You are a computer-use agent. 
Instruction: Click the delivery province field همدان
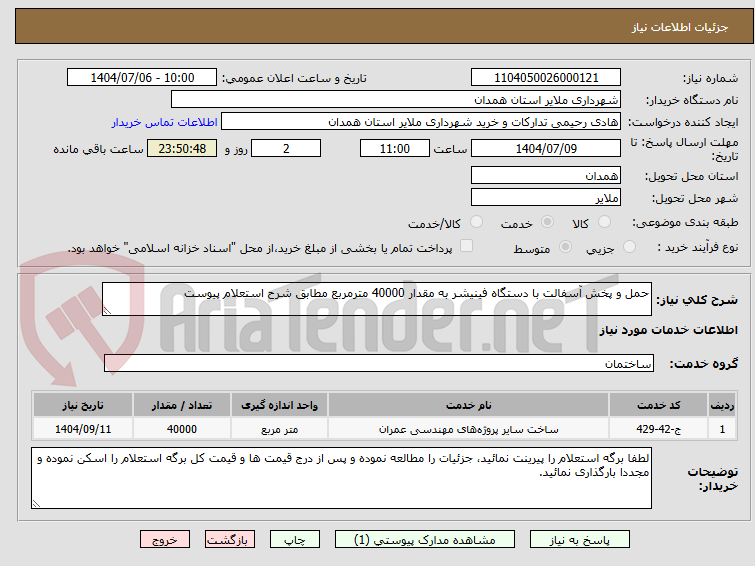coord(546,175)
